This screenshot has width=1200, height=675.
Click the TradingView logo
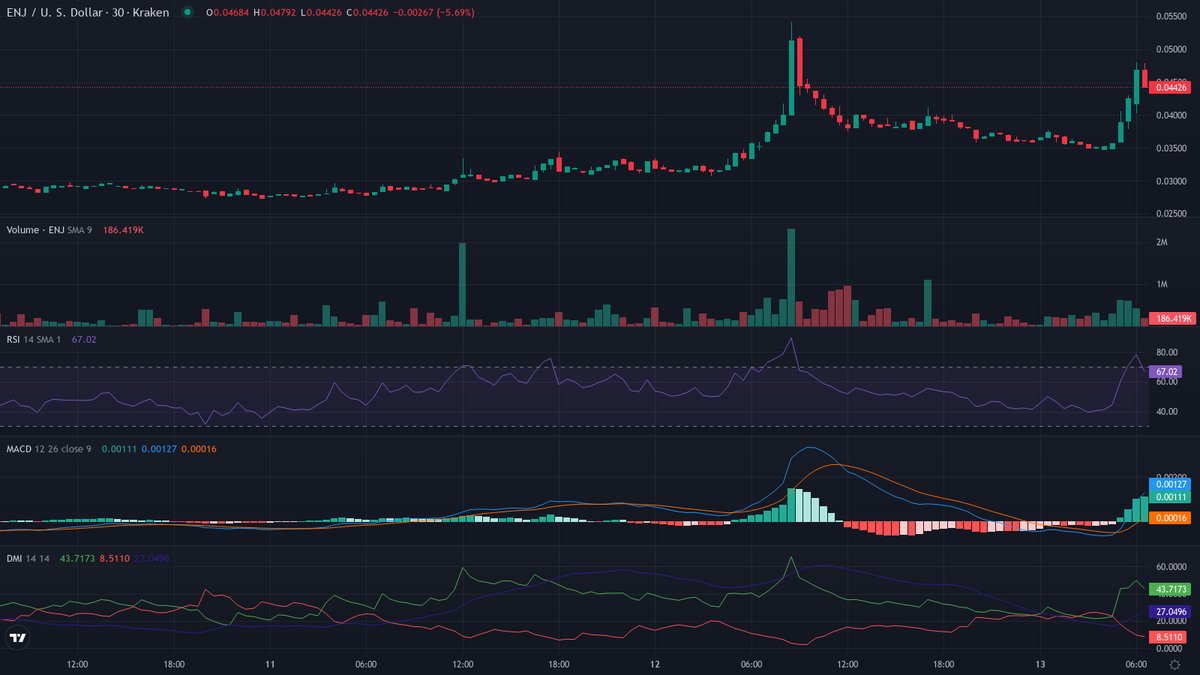[x=17, y=638]
